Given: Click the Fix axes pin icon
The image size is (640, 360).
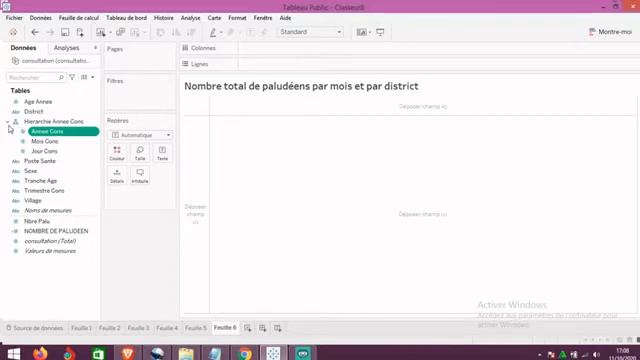Looking at the screenshot, I should click(x=264, y=32).
